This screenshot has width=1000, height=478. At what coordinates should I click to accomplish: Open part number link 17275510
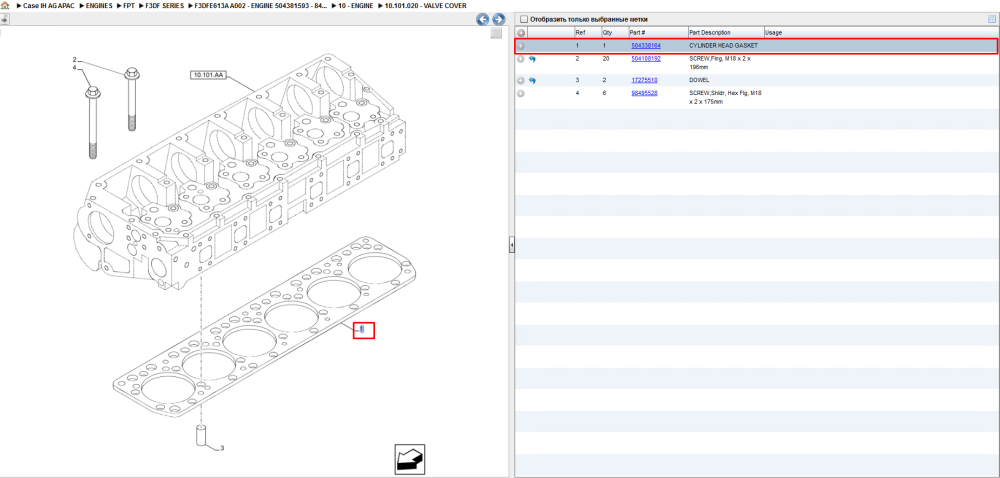click(643, 80)
